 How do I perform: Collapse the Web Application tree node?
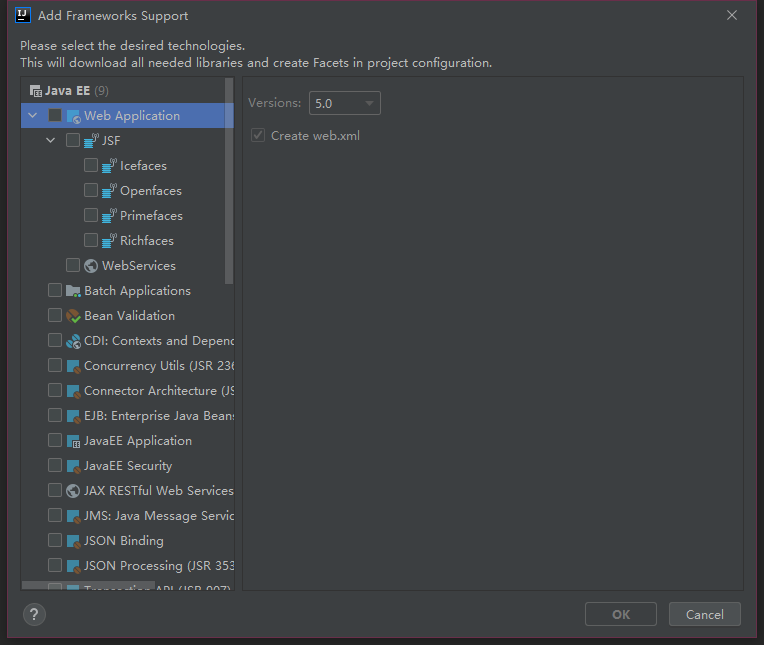click(x=33, y=115)
